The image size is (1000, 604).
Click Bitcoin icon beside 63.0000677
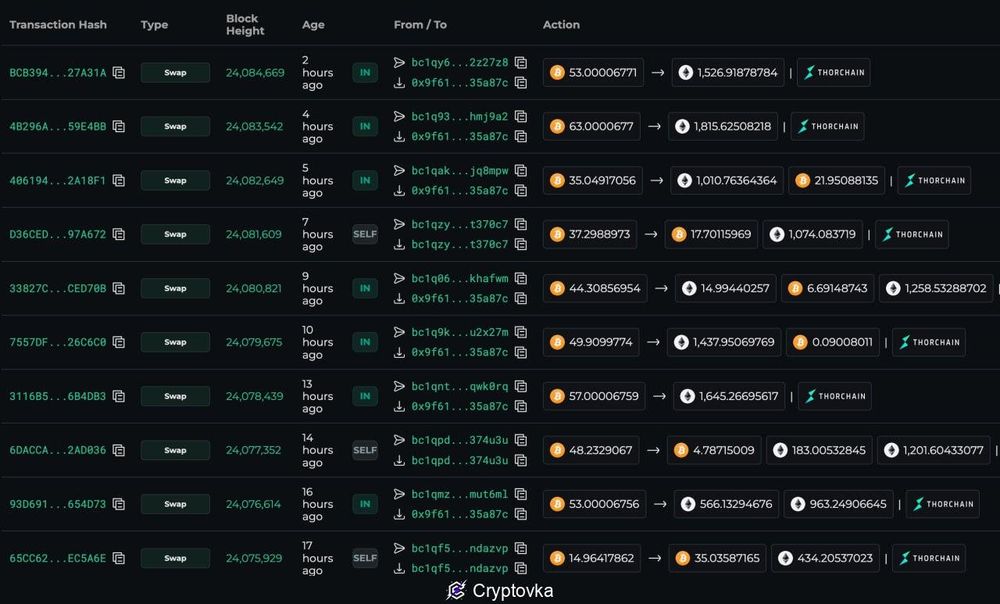click(557, 126)
